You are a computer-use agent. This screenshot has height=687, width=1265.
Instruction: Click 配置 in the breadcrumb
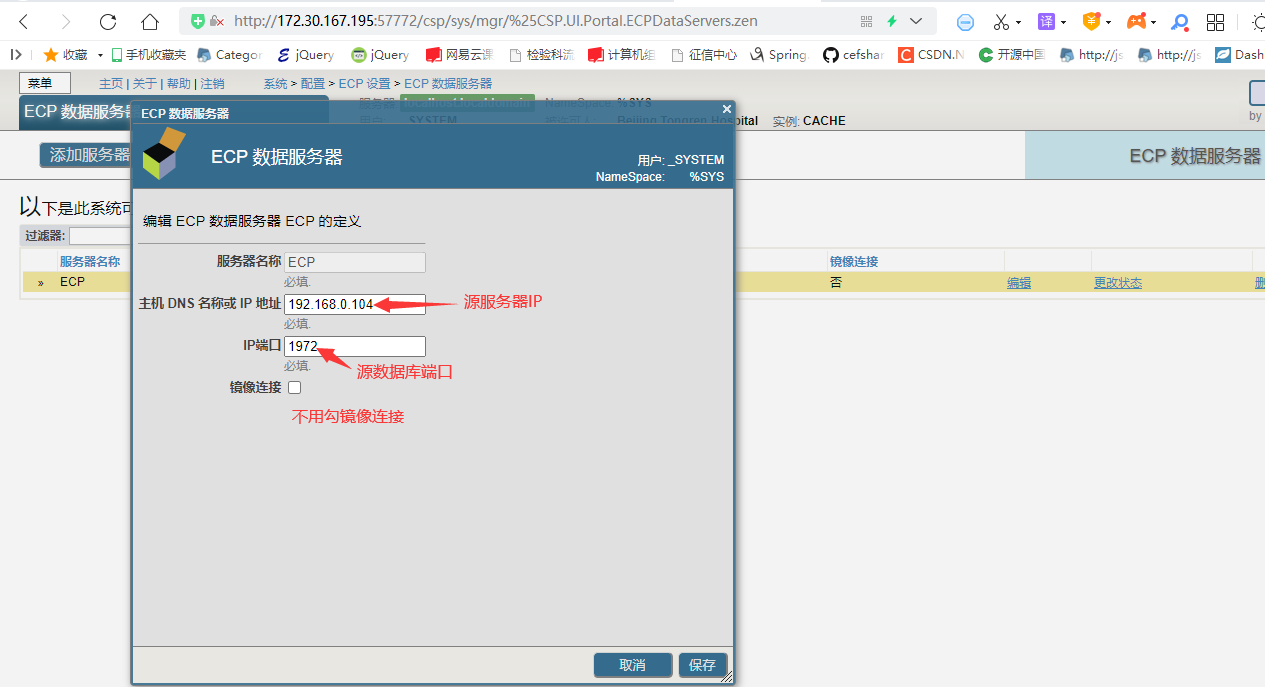click(x=313, y=84)
